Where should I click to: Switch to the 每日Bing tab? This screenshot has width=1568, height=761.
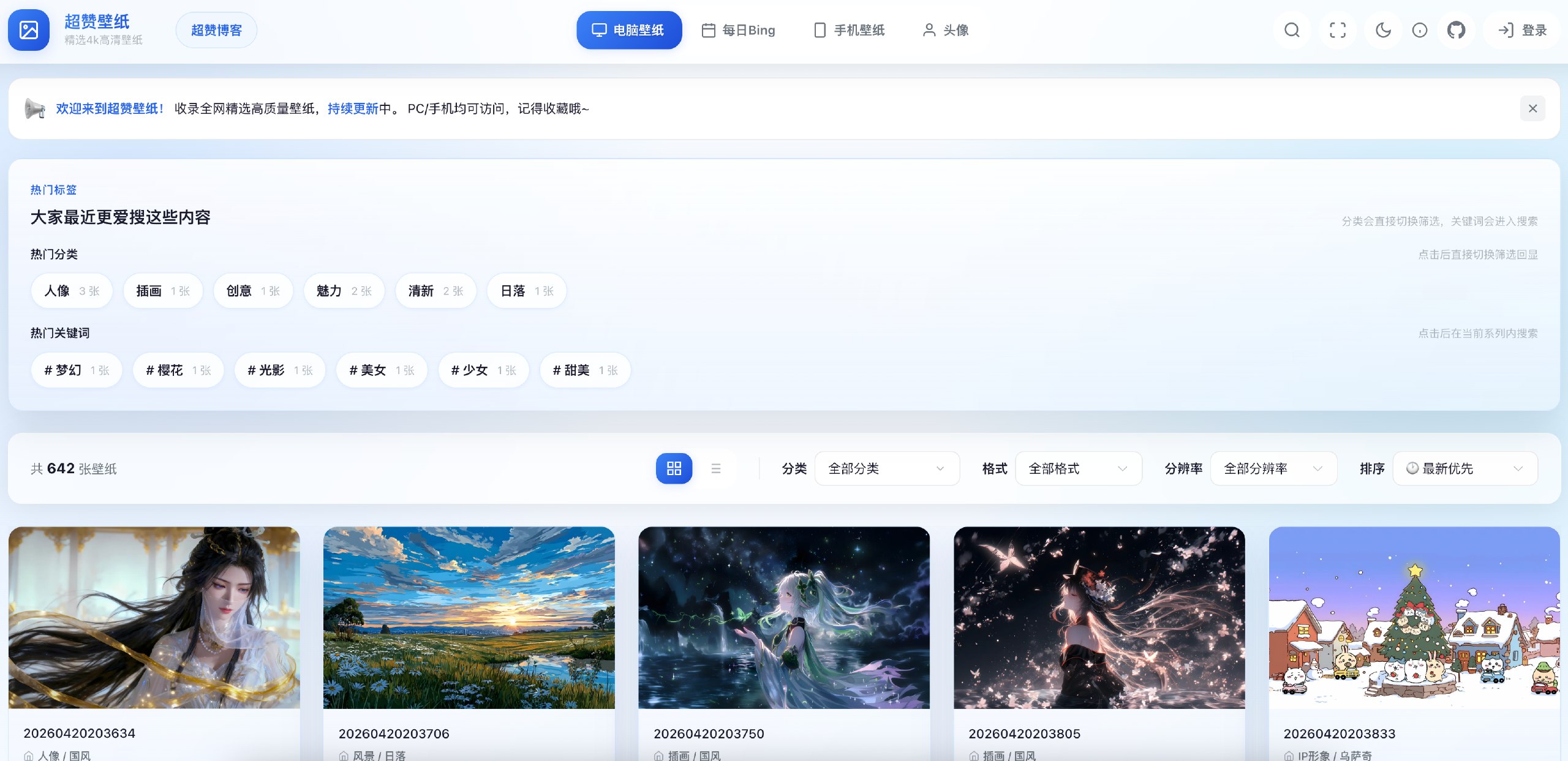tap(738, 30)
